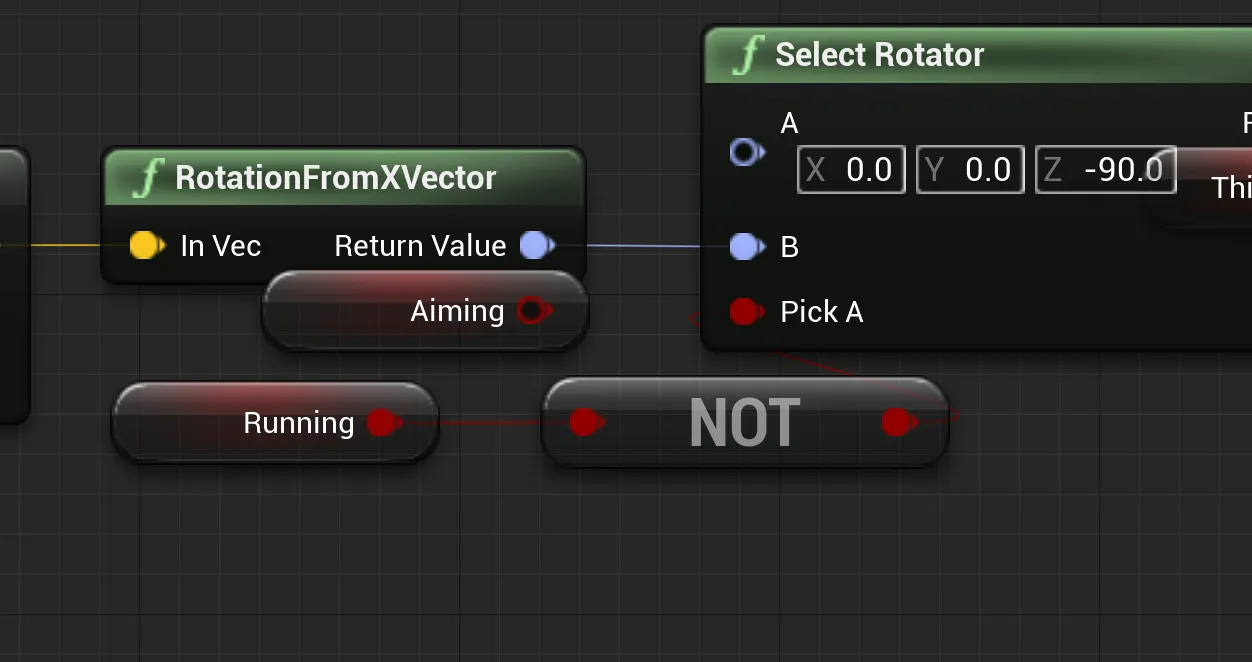Screen dimensions: 1252x662
Task: Click the Z field showing -90.0
Action: click(1105, 170)
